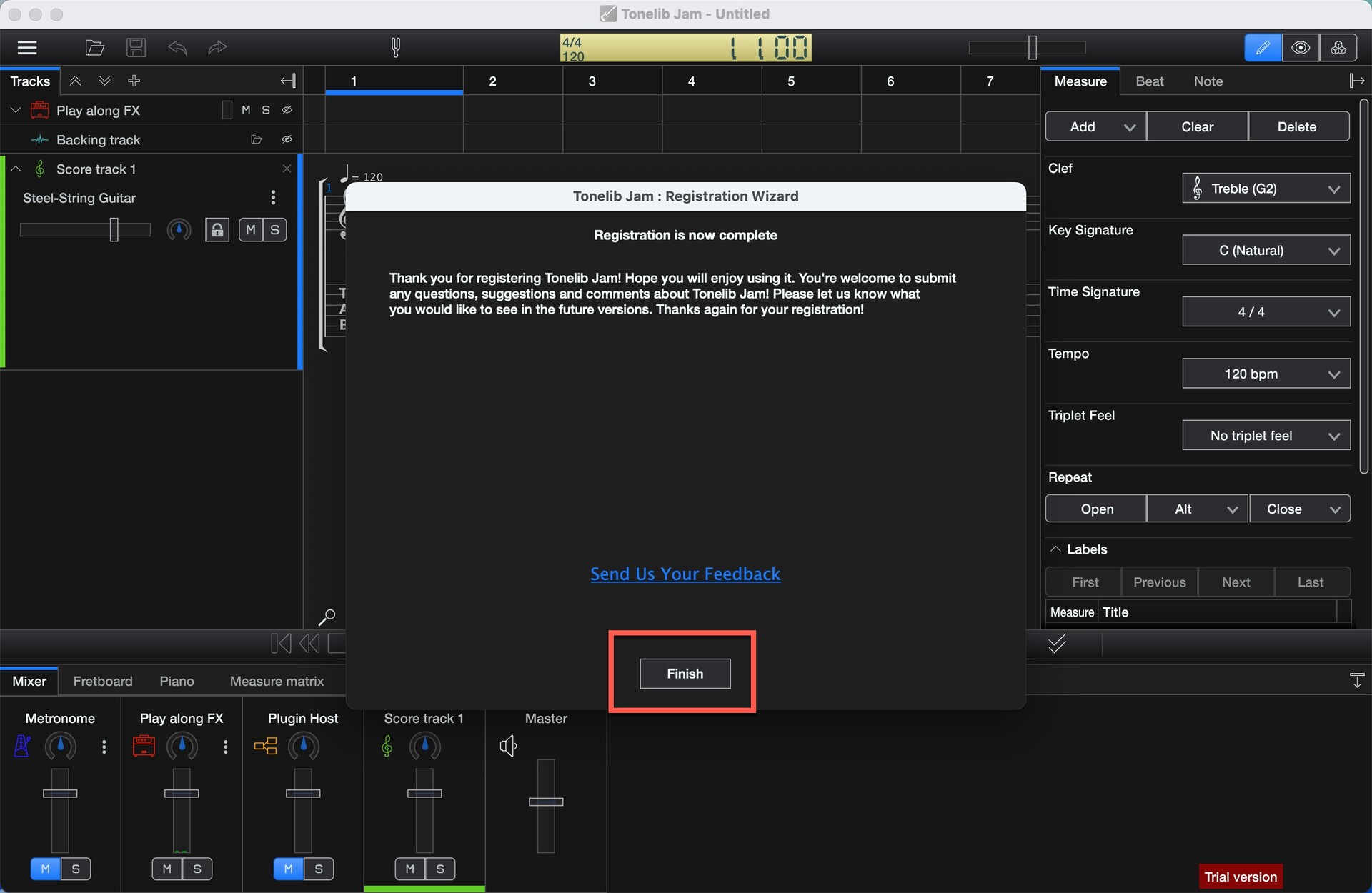This screenshot has height=893, width=1372.
Task: Collapse the bottom panel with down-arrow icon
Action: point(1356,681)
